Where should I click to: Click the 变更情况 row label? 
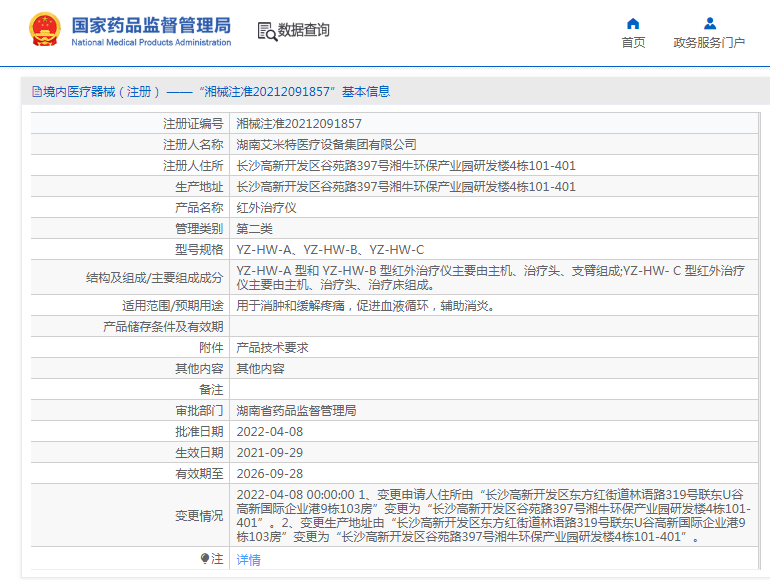click(199, 516)
